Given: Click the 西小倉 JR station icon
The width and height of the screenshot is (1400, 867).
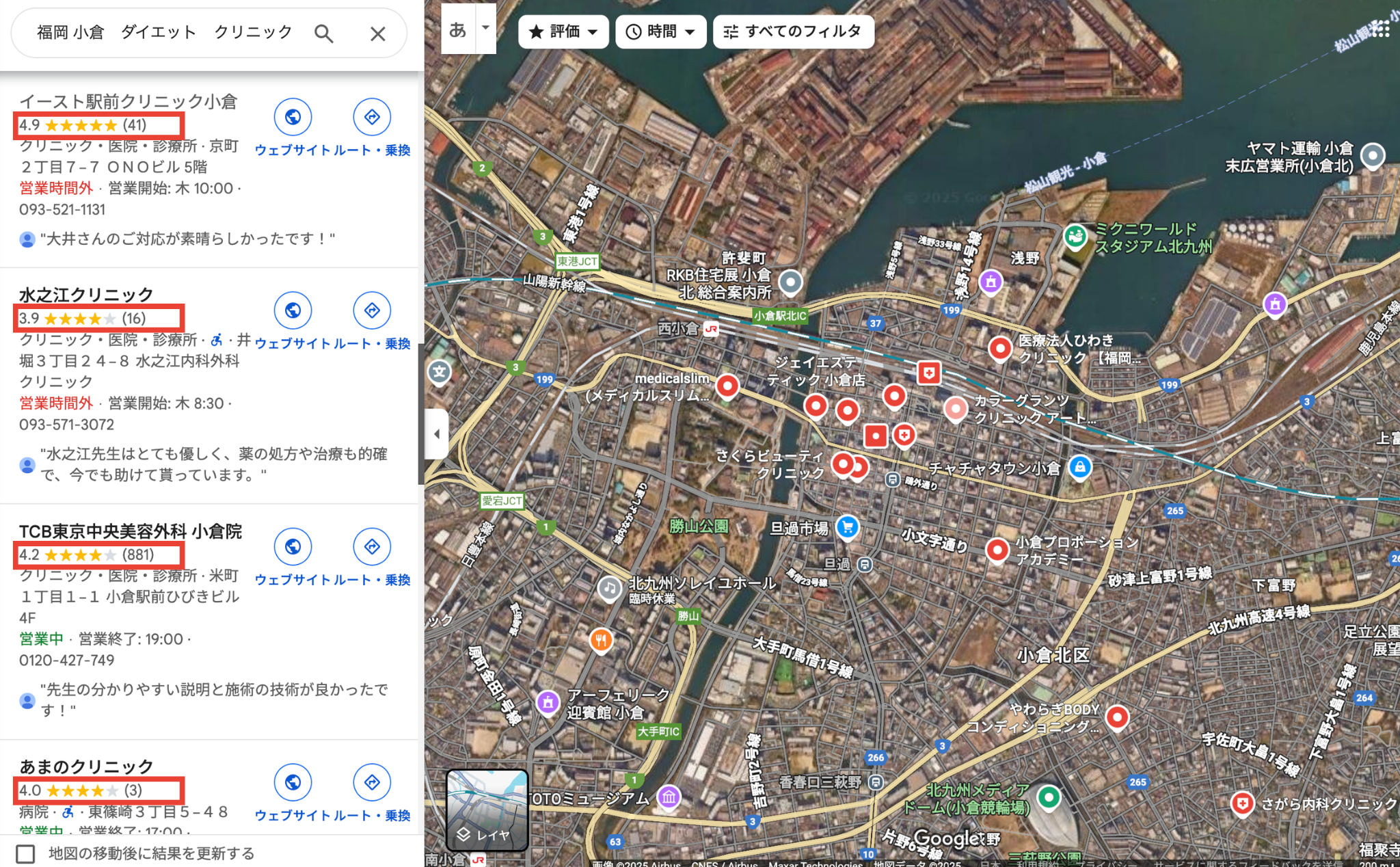Looking at the screenshot, I should coord(711,329).
